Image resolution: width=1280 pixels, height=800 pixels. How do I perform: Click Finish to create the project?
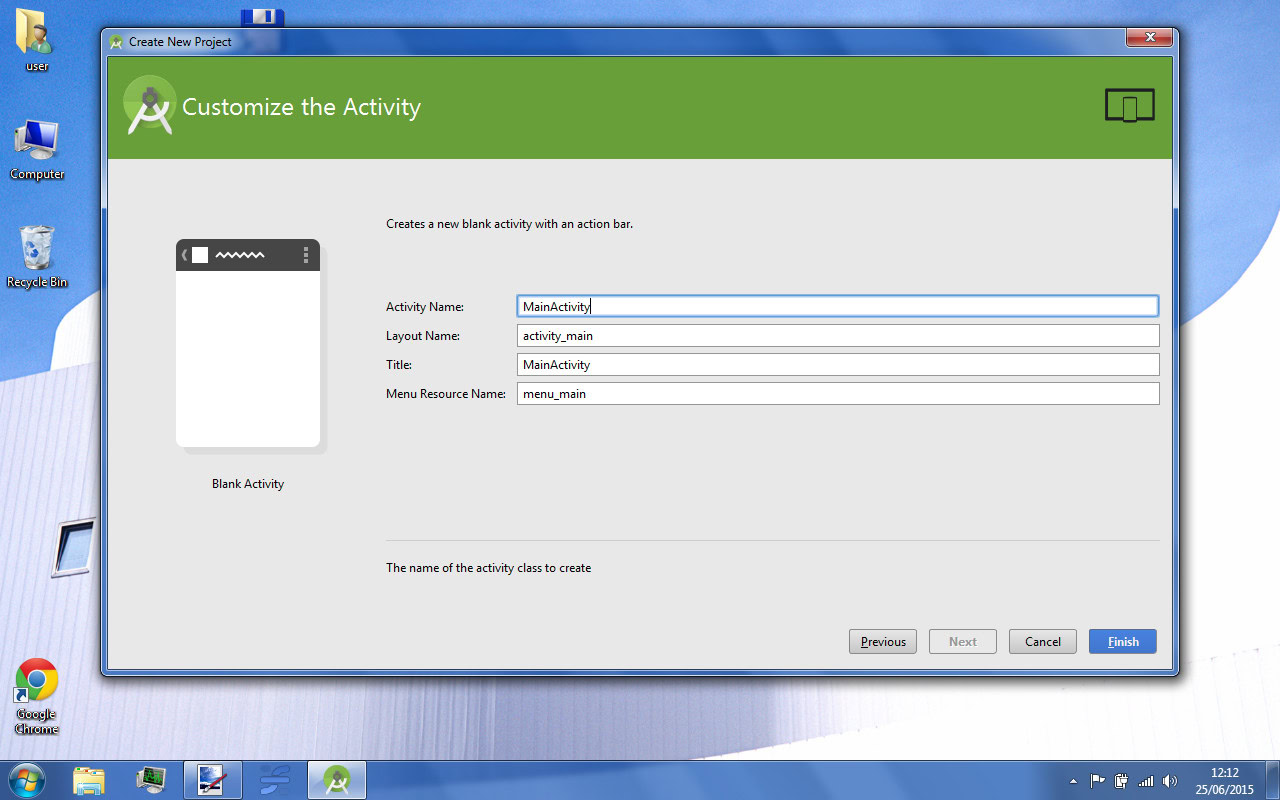tap(1122, 641)
